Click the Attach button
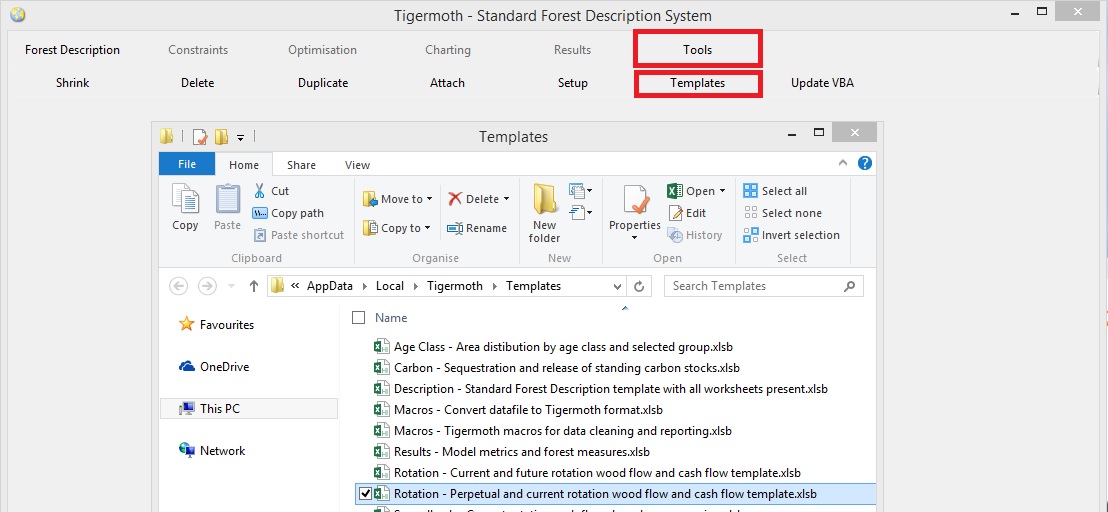This screenshot has height=512, width=1108. click(x=447, y=83)
